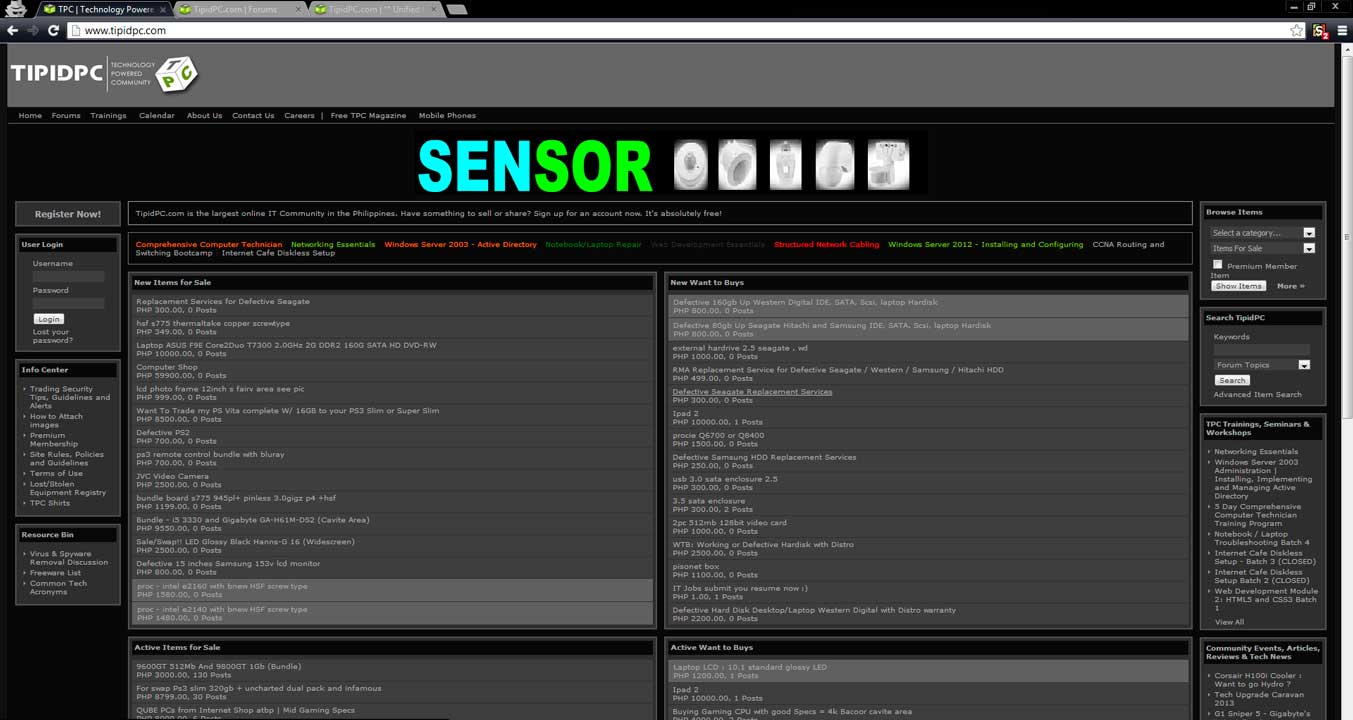Open the 'How to Attach images' link
This screenshot has height=720, width=1353.
tap(56, 420)
